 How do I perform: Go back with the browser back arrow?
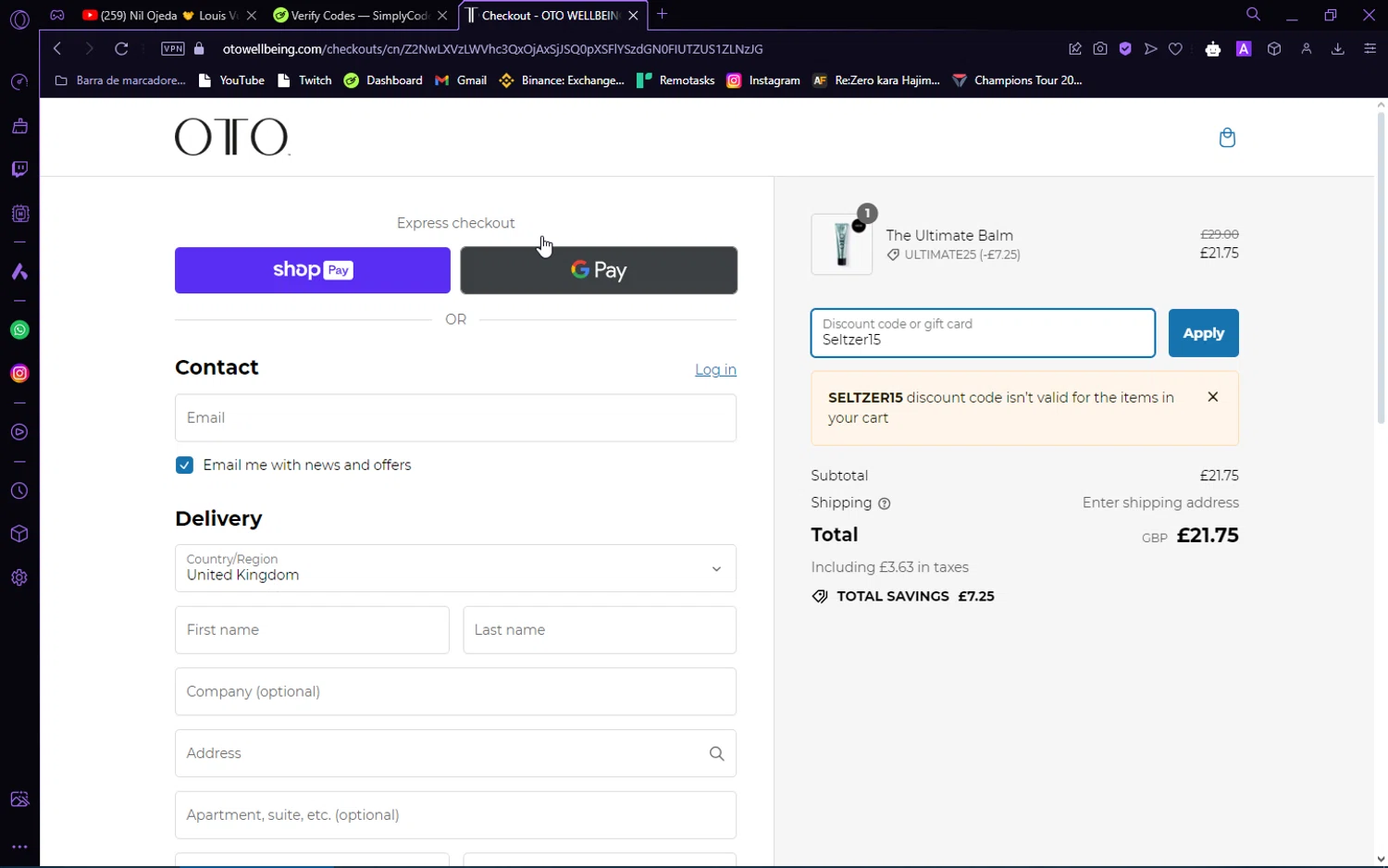tap(57, 49)
